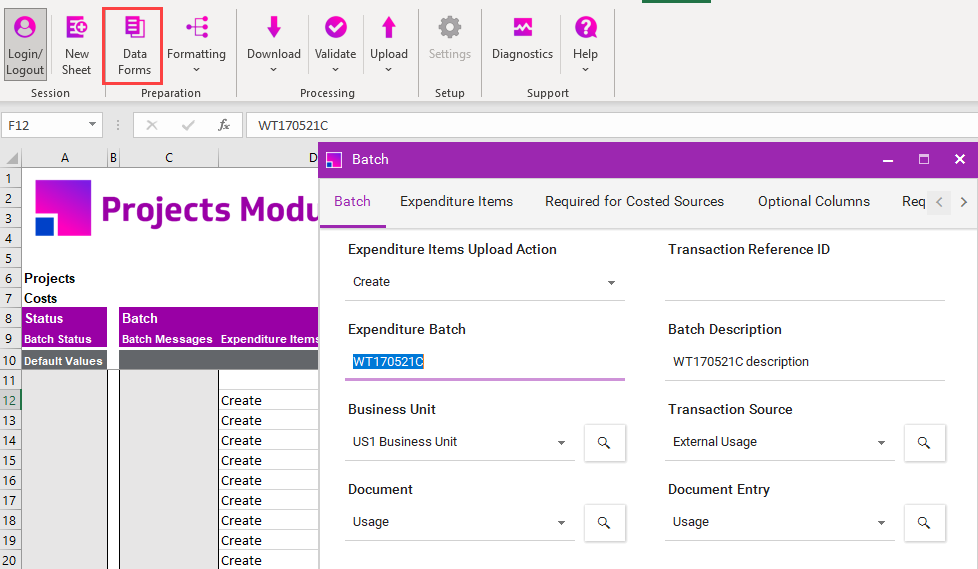Open the Name Box dropdown arrow
The image size is (978, 569).
click(x=92, y=125)
